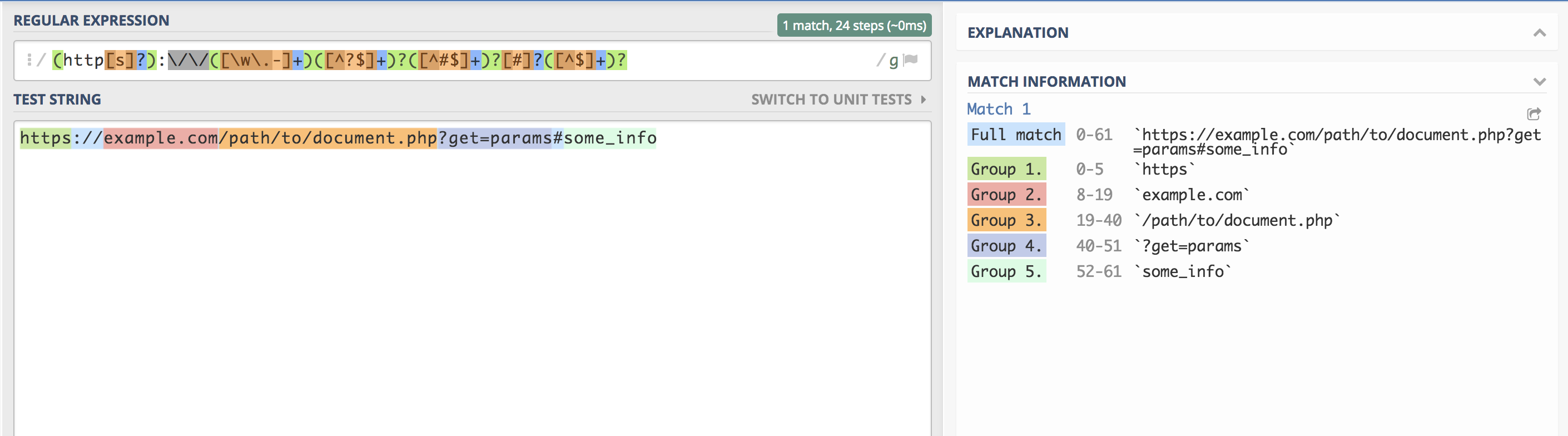Collapse the Match Information panel chevron

click(x=1540, y=82)
